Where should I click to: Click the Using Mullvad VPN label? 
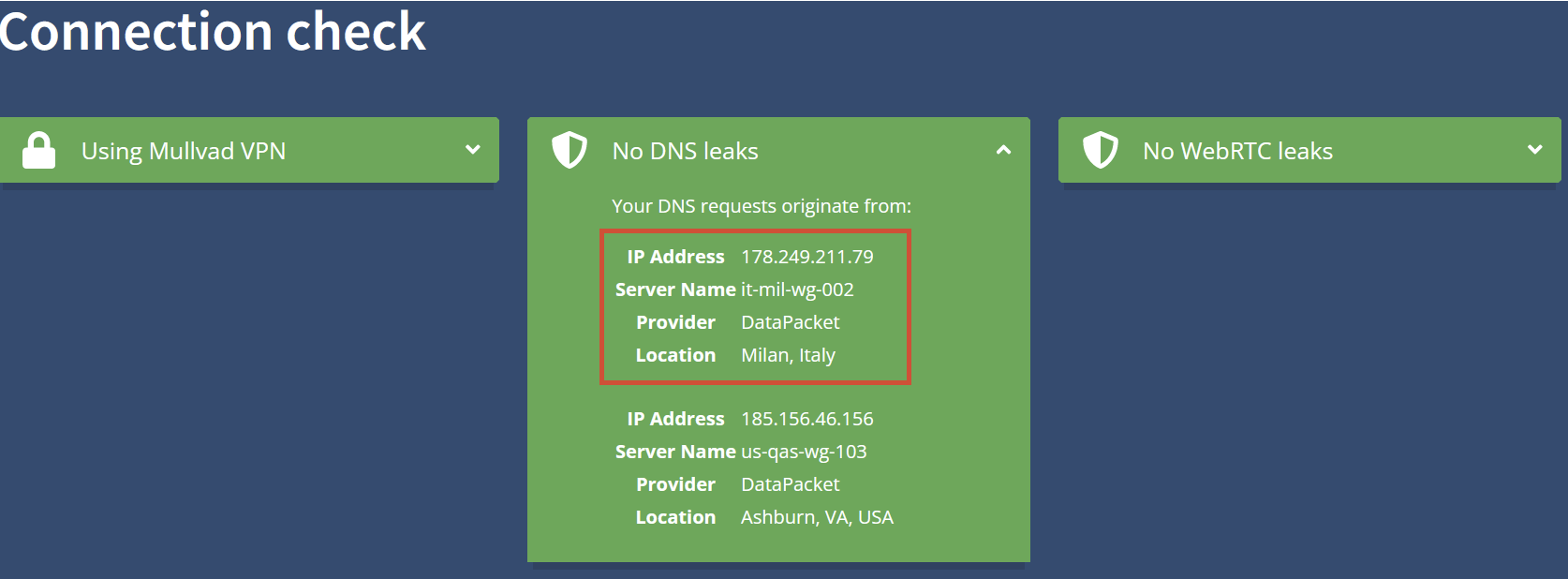point(184,152)
